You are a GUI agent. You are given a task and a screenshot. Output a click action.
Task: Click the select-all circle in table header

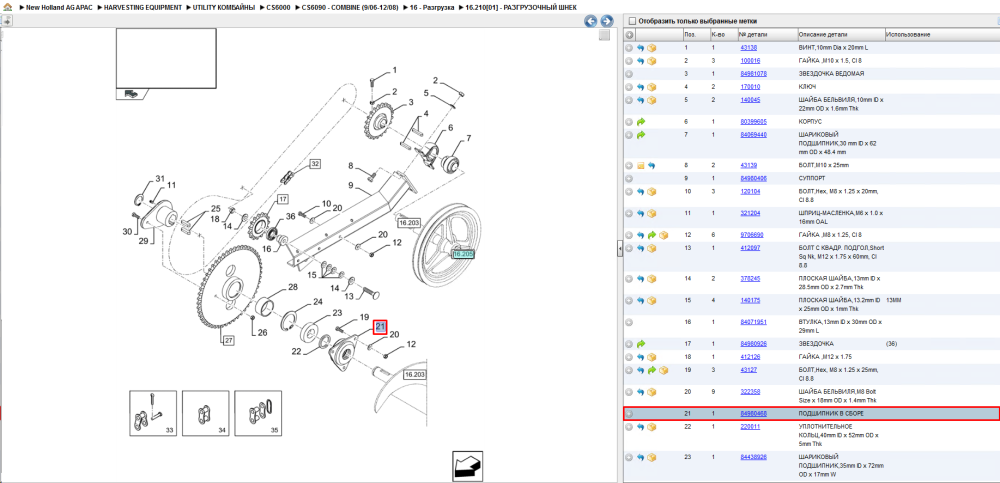point(629,34)
